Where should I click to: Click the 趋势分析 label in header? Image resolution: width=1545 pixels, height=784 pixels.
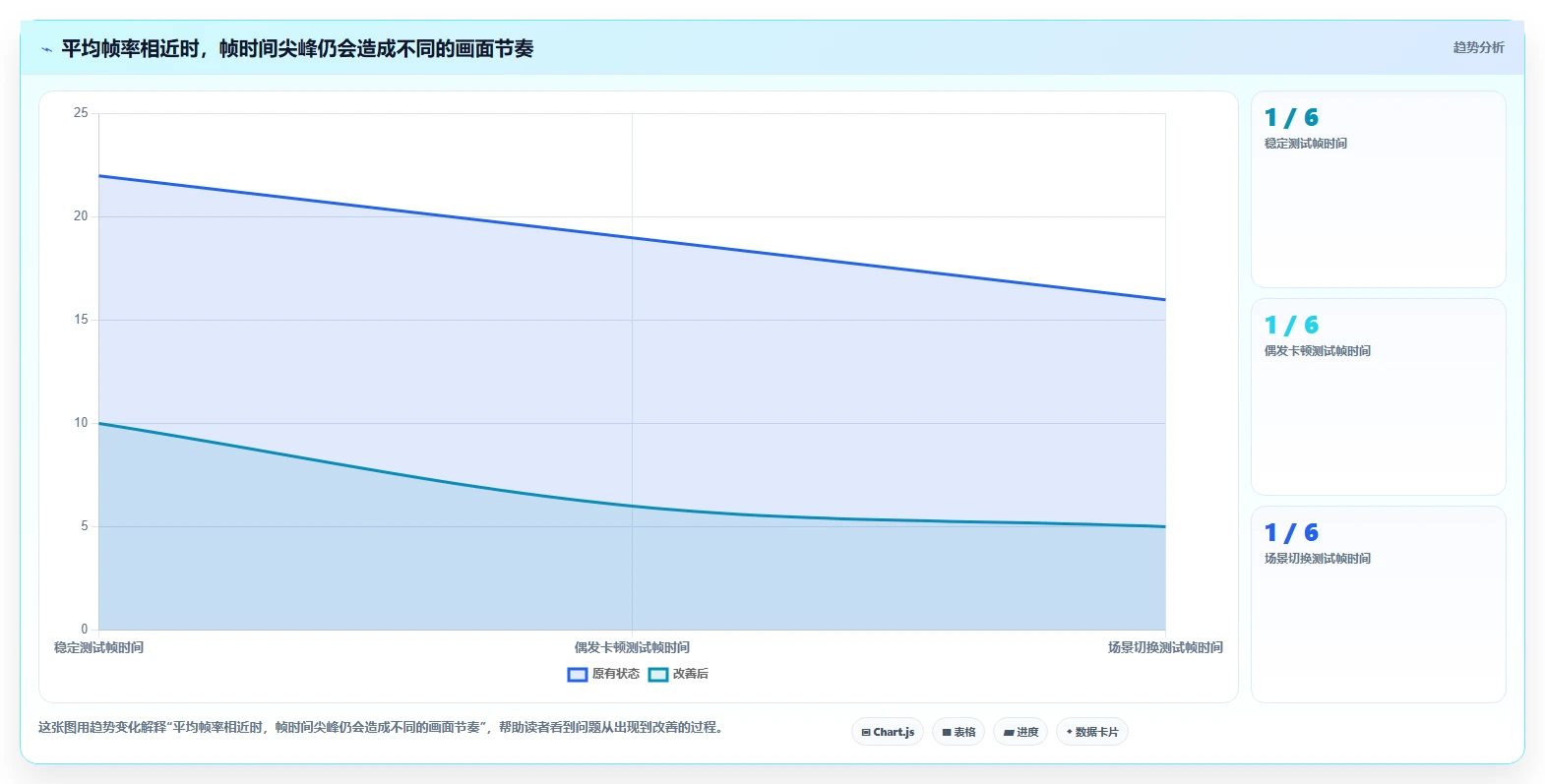(x=1478, y=47)
